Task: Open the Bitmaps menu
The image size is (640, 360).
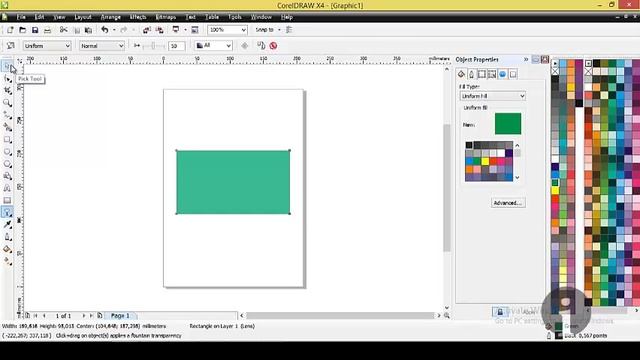Action: [x=166, y=17]
